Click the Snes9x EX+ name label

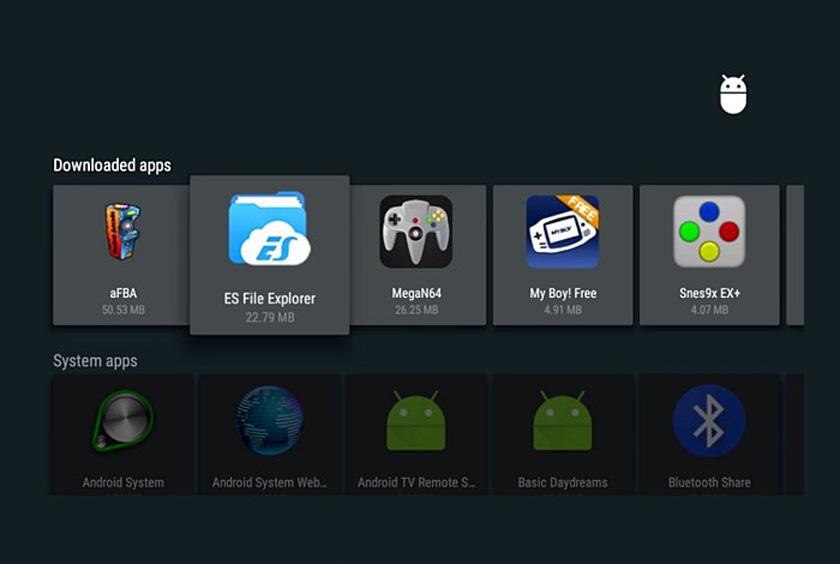[x=709, y=294]
